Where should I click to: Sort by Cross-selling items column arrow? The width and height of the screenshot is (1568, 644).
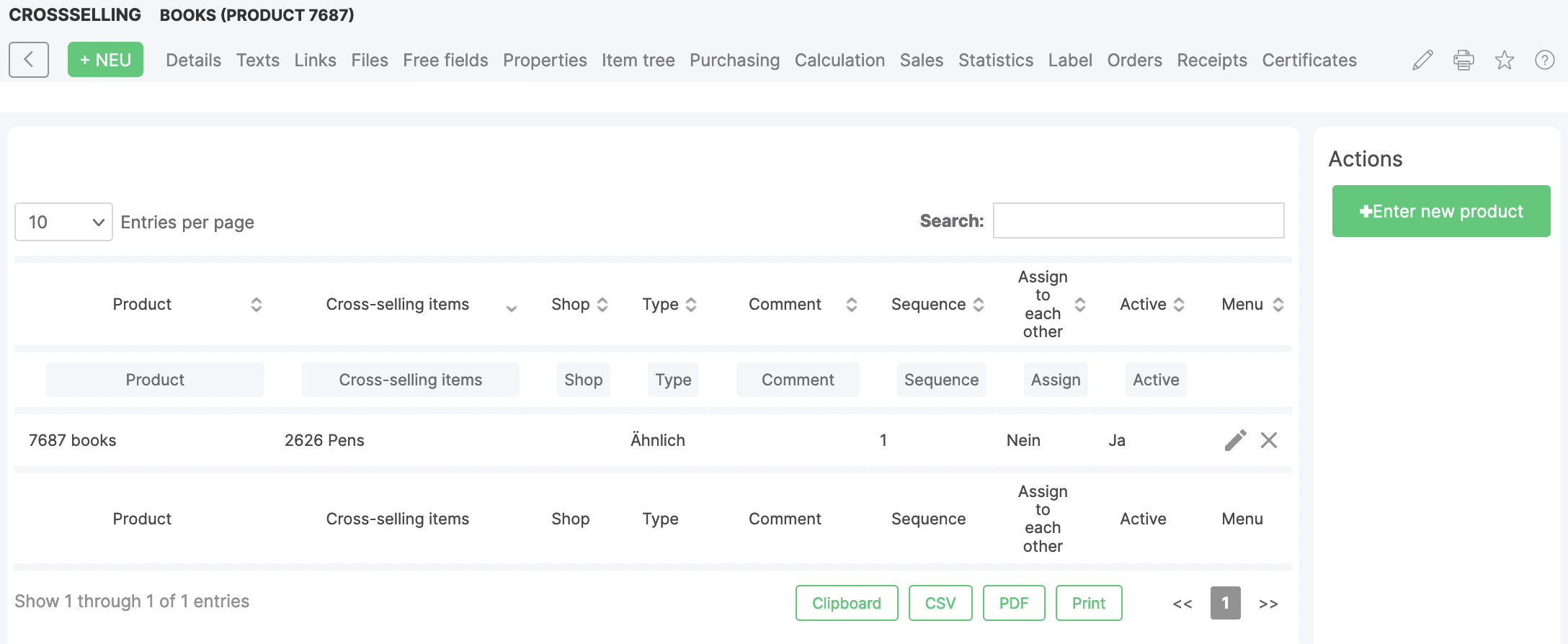tap(512, 308)
